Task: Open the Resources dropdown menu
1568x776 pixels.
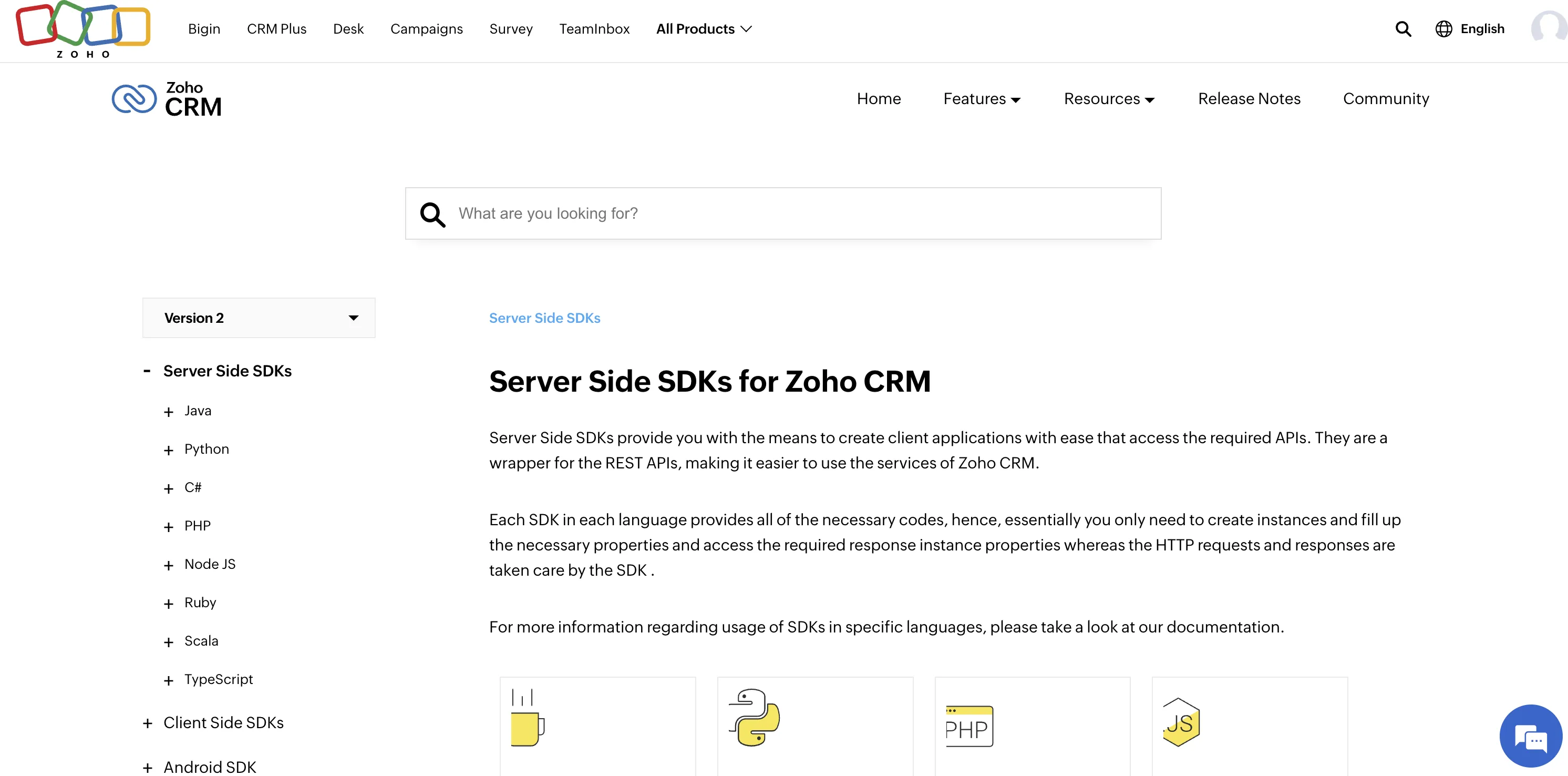Action: (x=1109, y=99)
